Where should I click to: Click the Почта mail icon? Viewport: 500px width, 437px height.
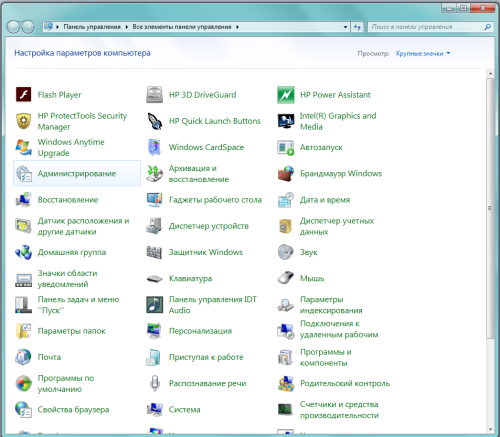pos(23,357)
